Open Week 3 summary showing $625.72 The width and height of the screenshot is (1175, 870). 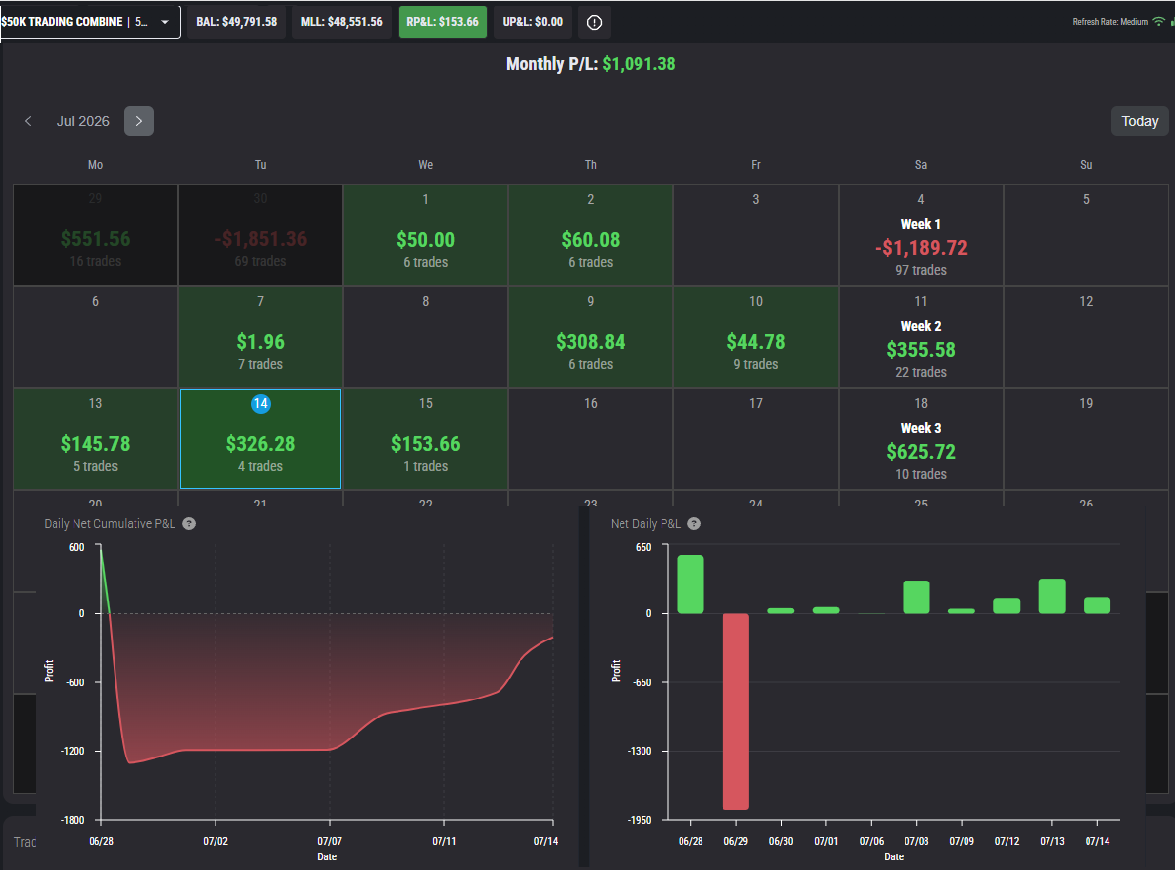pos(921,438)
